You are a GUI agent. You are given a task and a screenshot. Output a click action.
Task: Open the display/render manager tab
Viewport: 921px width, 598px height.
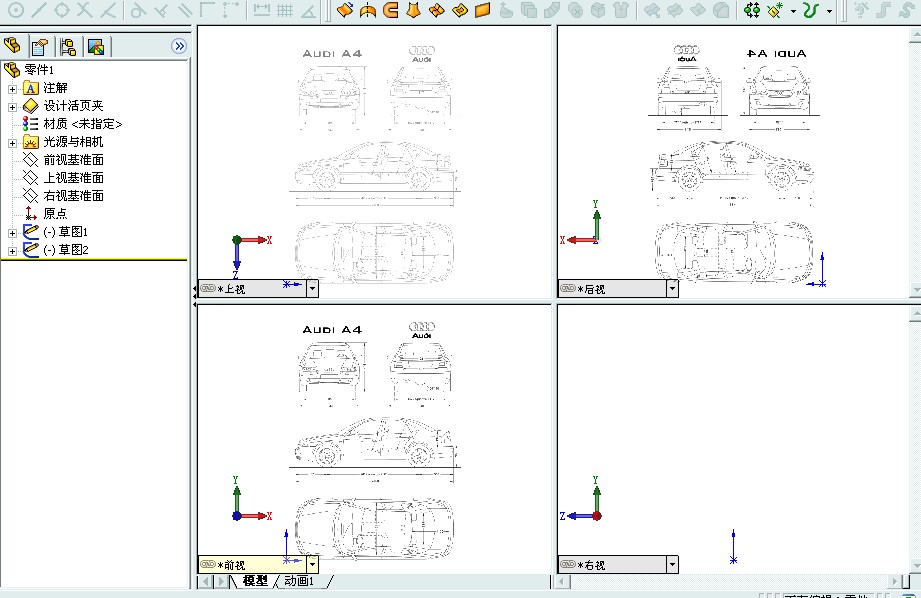(x=96, y=46)
